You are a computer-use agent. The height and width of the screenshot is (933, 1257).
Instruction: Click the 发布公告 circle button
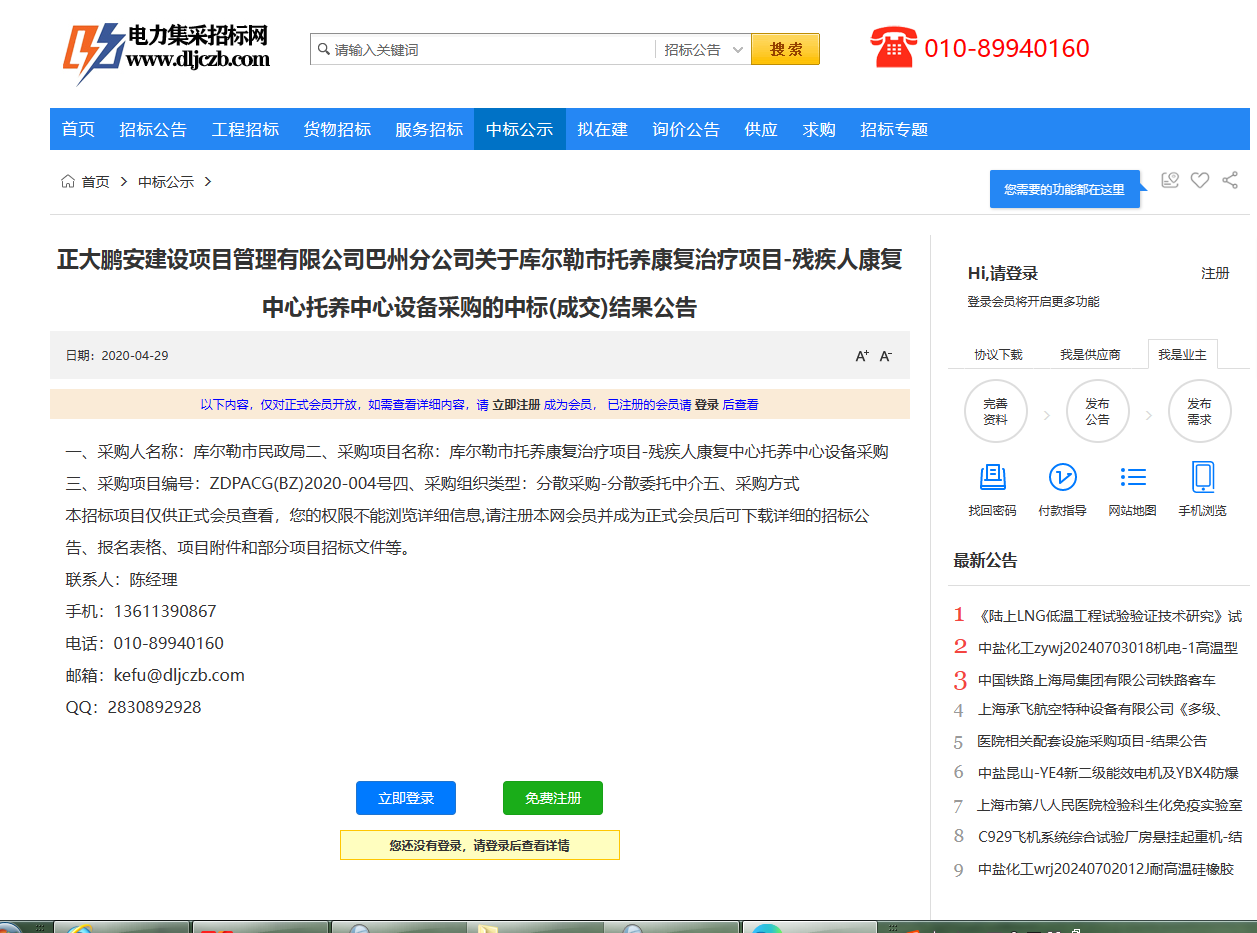(x=1097, y=411)
